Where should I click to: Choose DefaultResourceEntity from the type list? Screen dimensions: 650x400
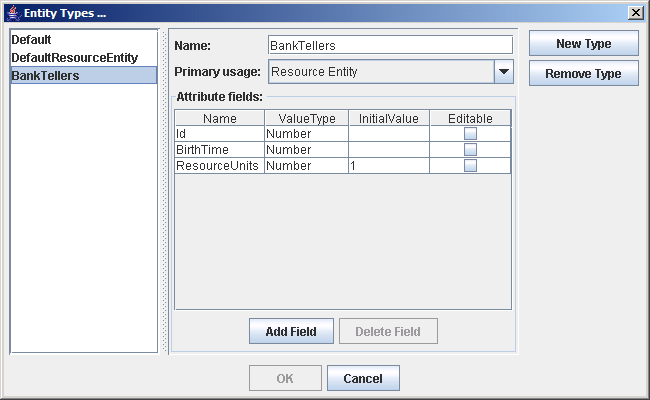point(74,58)
